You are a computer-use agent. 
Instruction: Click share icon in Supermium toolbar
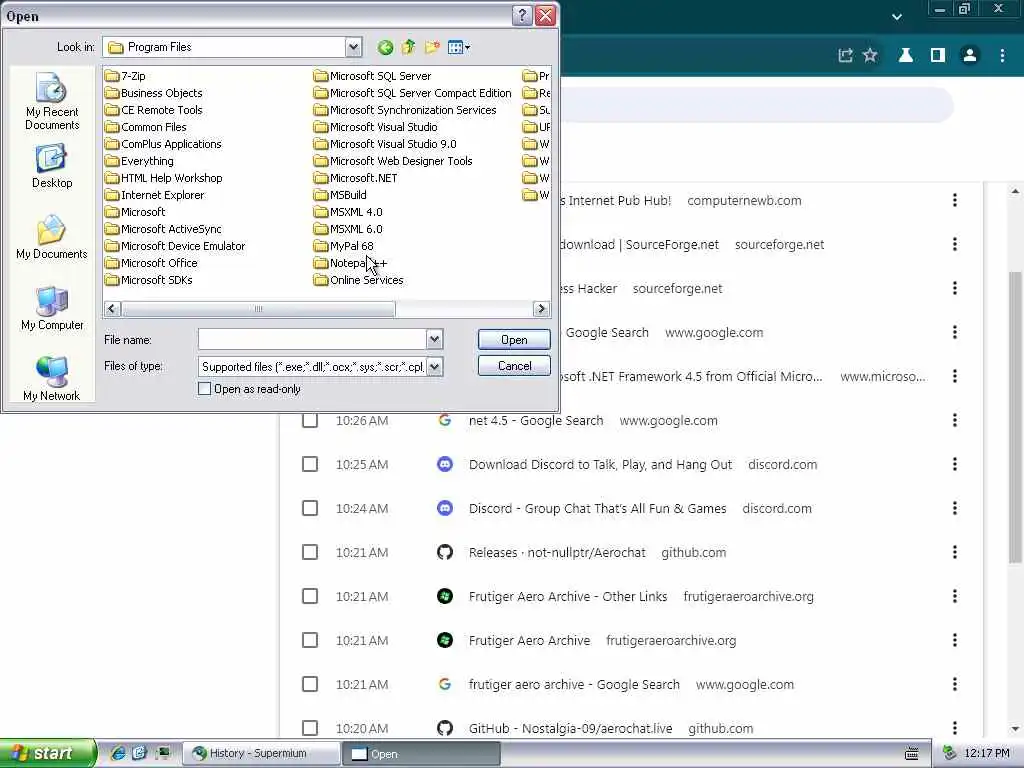coord(845,56)
